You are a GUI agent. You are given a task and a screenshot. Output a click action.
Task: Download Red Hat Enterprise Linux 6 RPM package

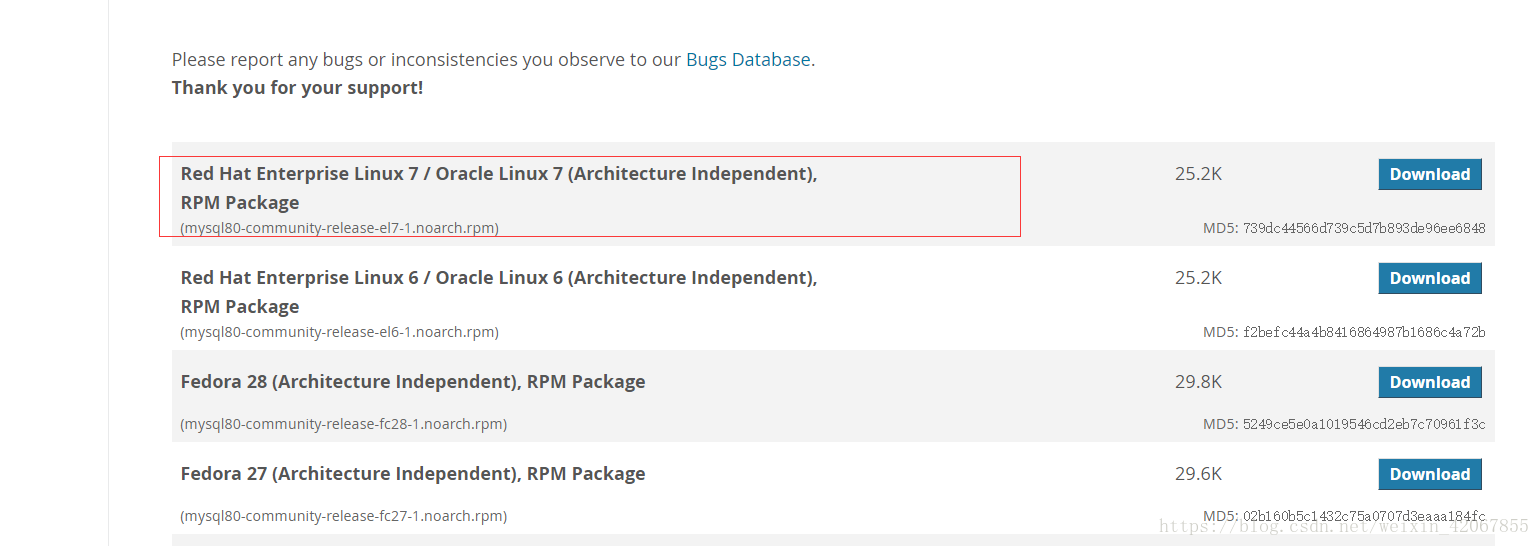coord(1430,278)
